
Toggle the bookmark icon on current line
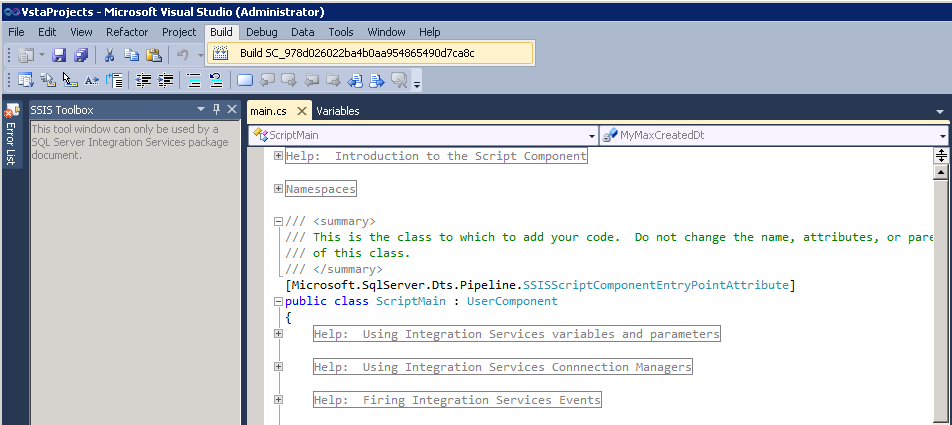(x=245, y=81)
